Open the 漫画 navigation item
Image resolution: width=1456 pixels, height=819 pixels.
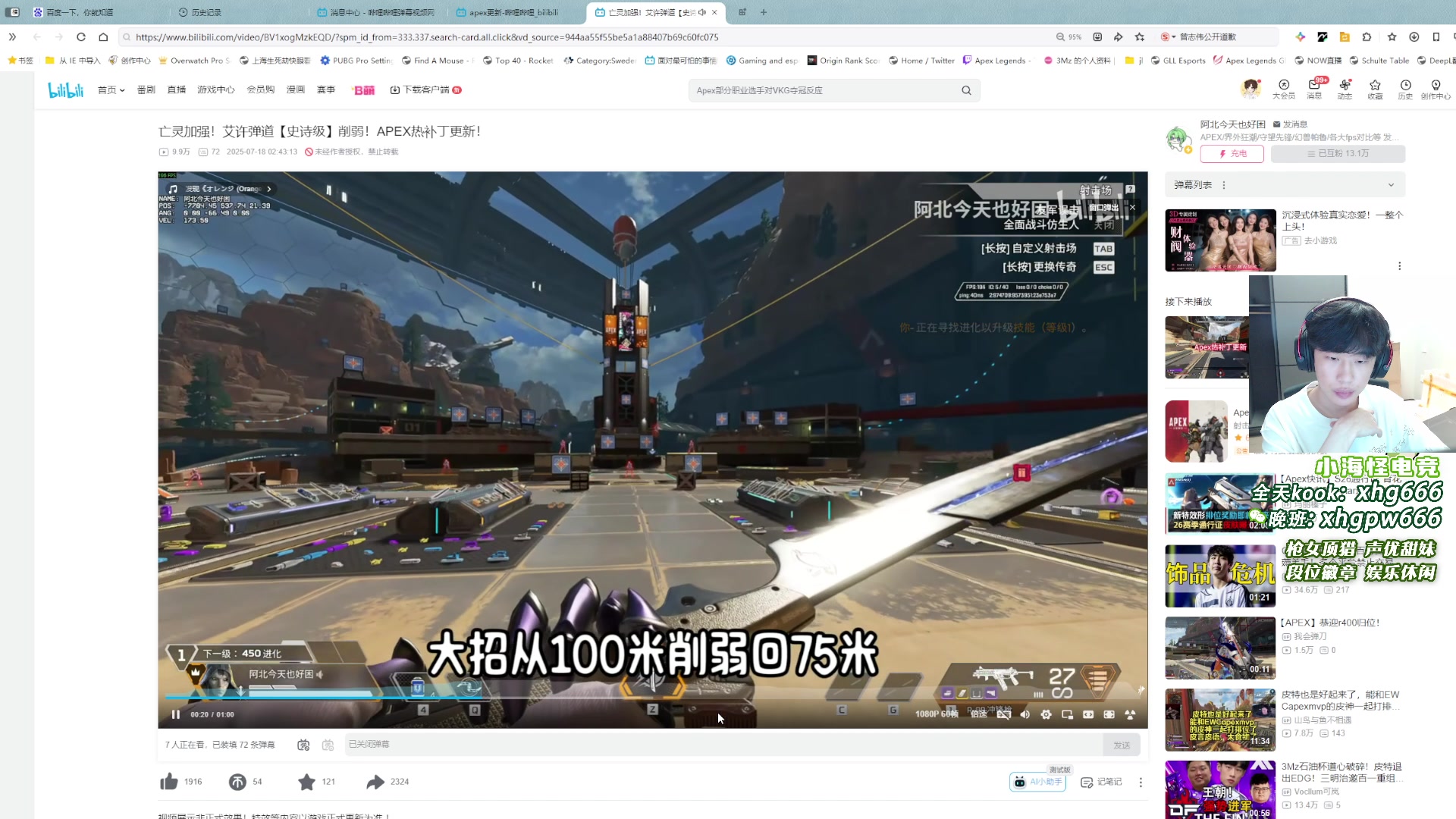point(295,90)
